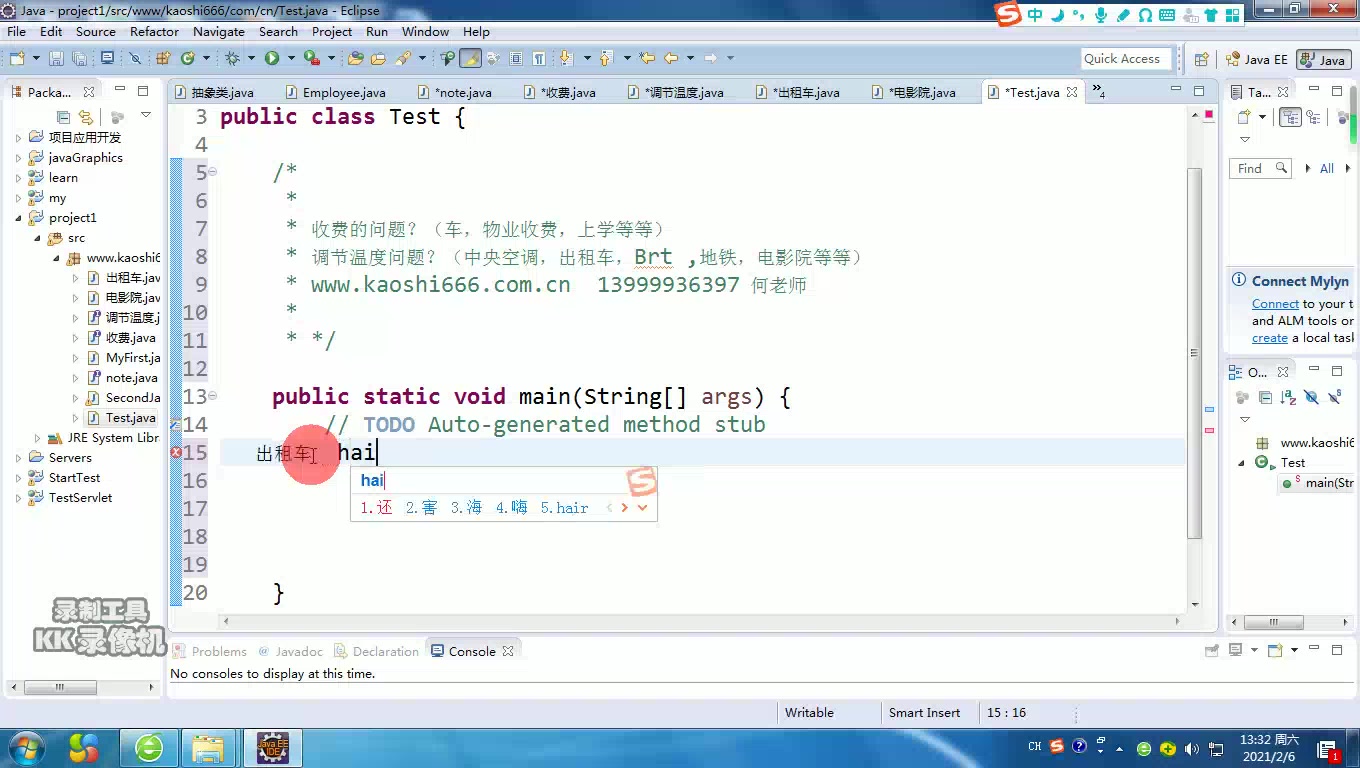Click the red error mark in overview ruler

tap(1209, 430)
